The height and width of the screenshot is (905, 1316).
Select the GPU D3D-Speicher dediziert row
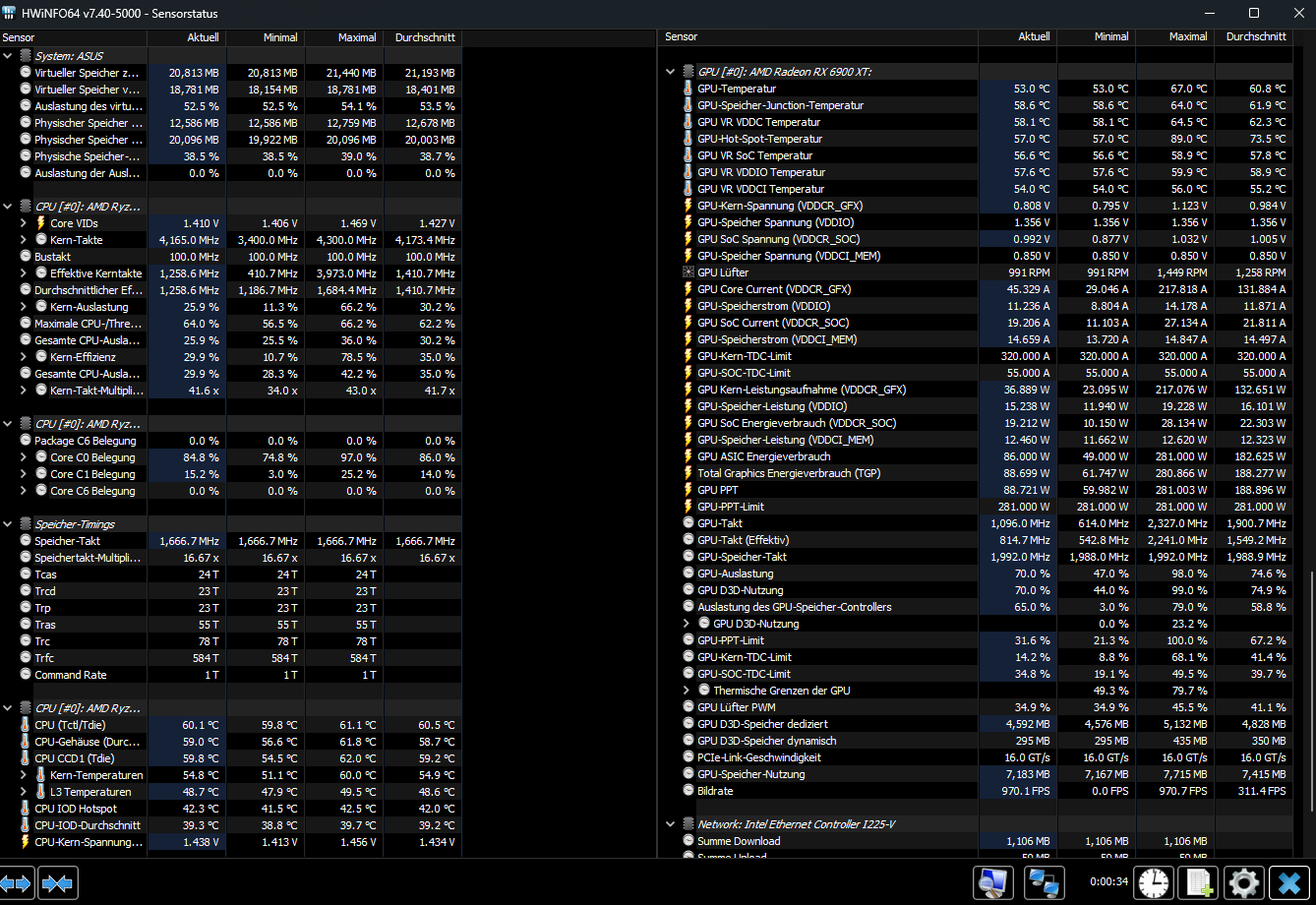(x=976, y=724)
